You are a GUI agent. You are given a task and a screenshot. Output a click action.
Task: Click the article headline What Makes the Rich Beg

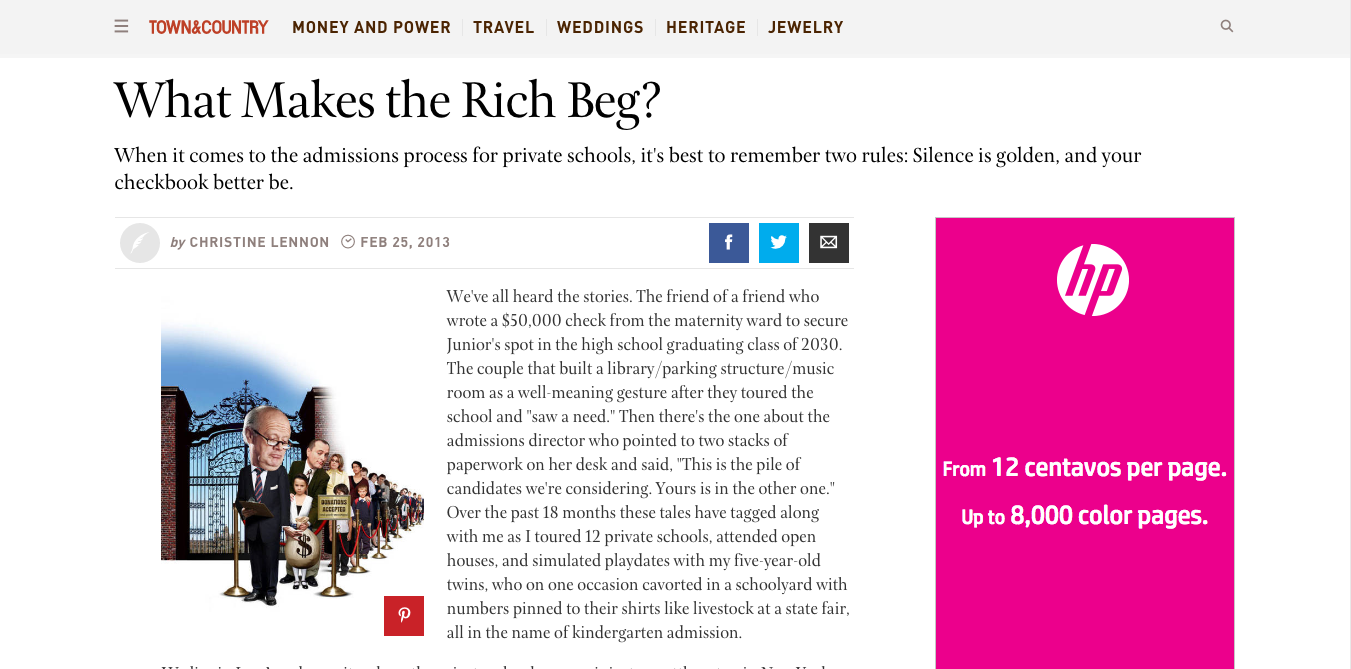(x=388, y=101)
